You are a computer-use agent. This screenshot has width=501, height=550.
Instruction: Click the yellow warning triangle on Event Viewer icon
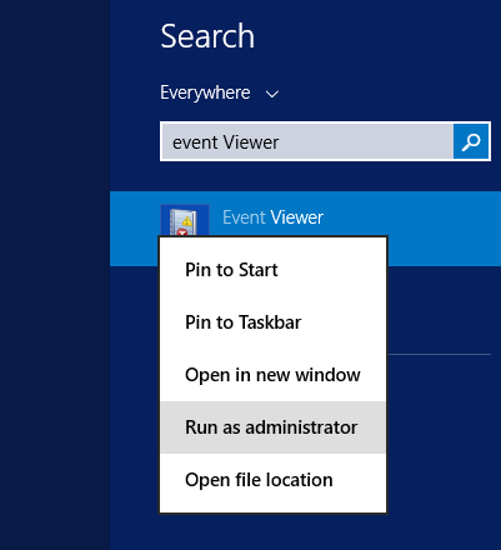click(x=187, y=221)
